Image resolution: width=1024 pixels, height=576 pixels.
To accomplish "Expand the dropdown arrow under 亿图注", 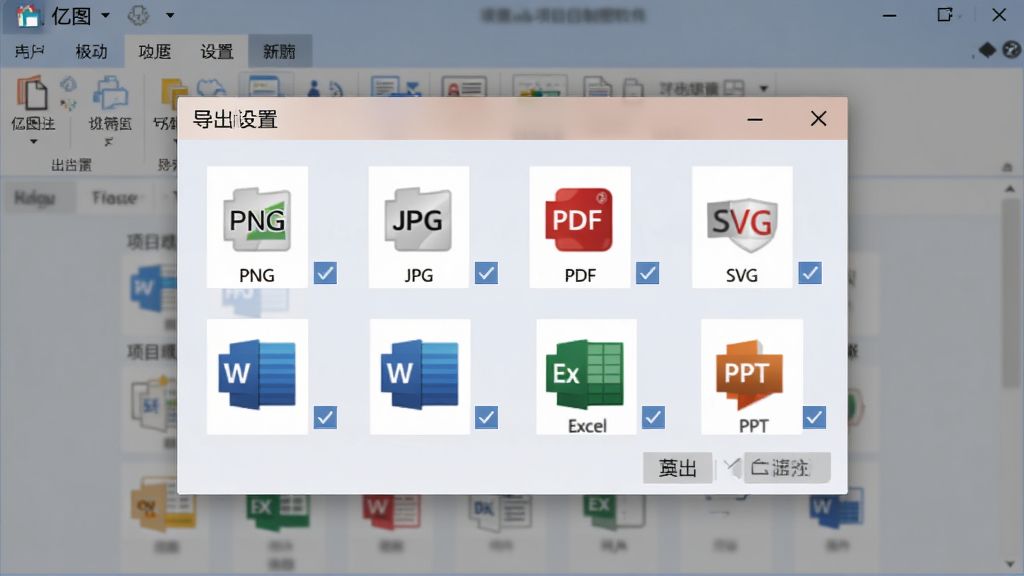I will point(33,142).
